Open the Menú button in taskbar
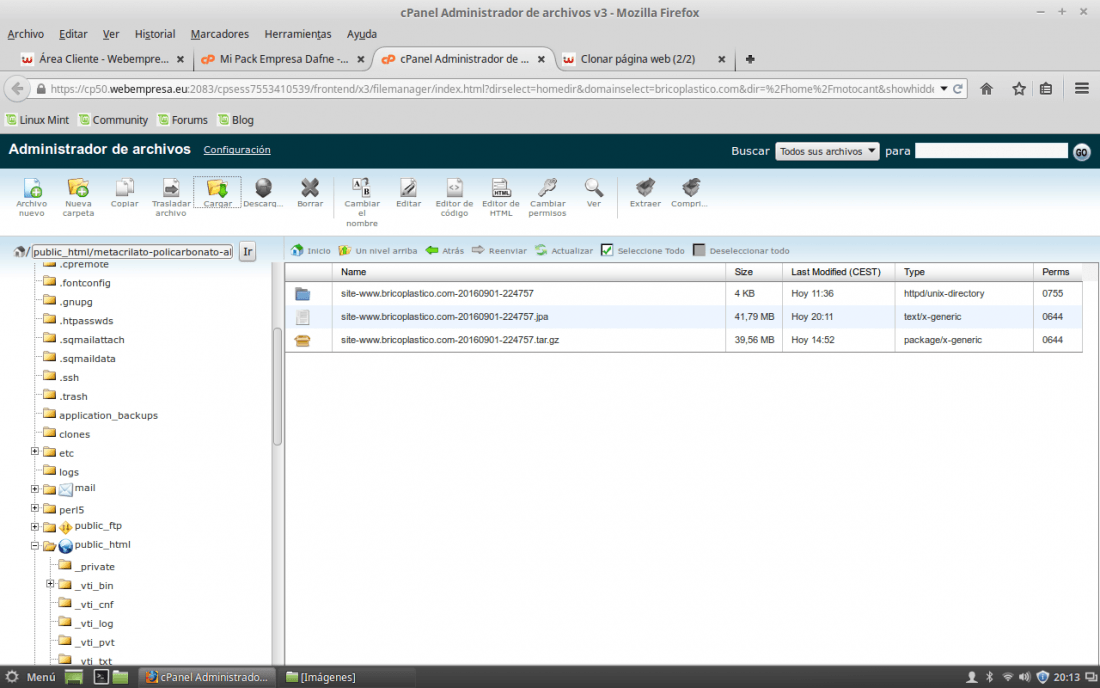The image size is (1100, 688). tap(31, 677)
